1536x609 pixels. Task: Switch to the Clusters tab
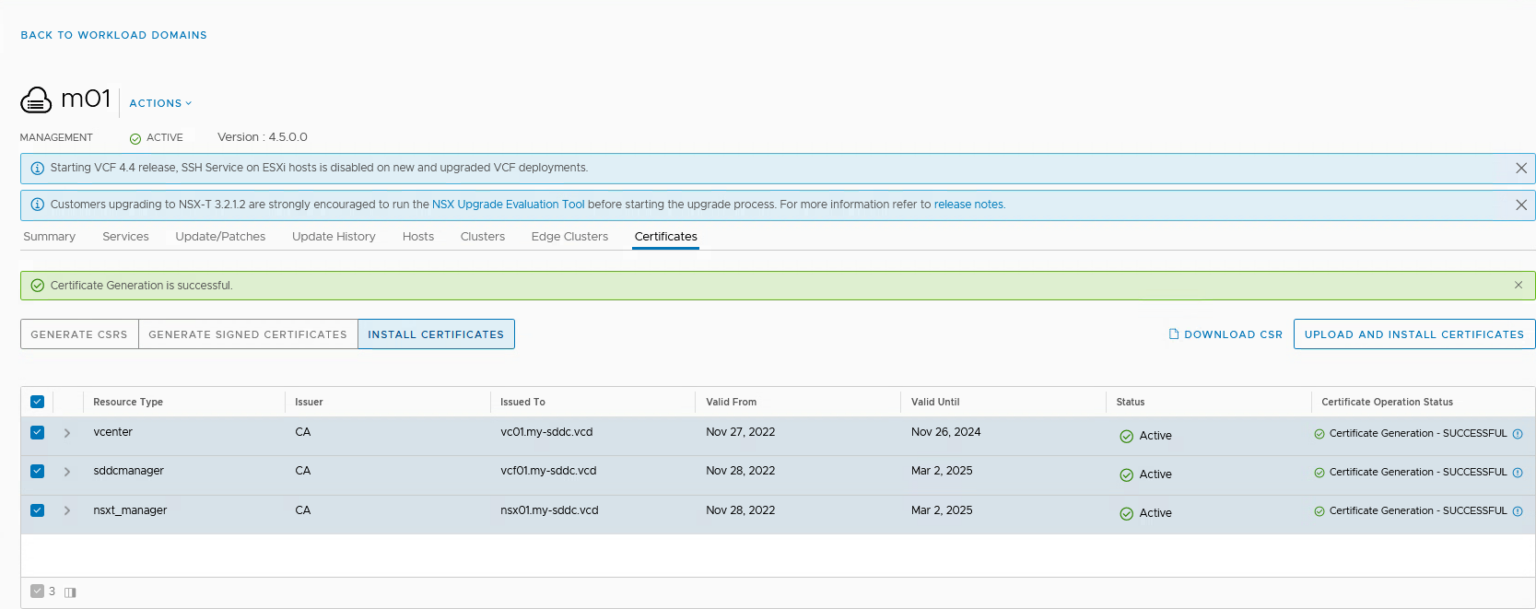(482, 237)
